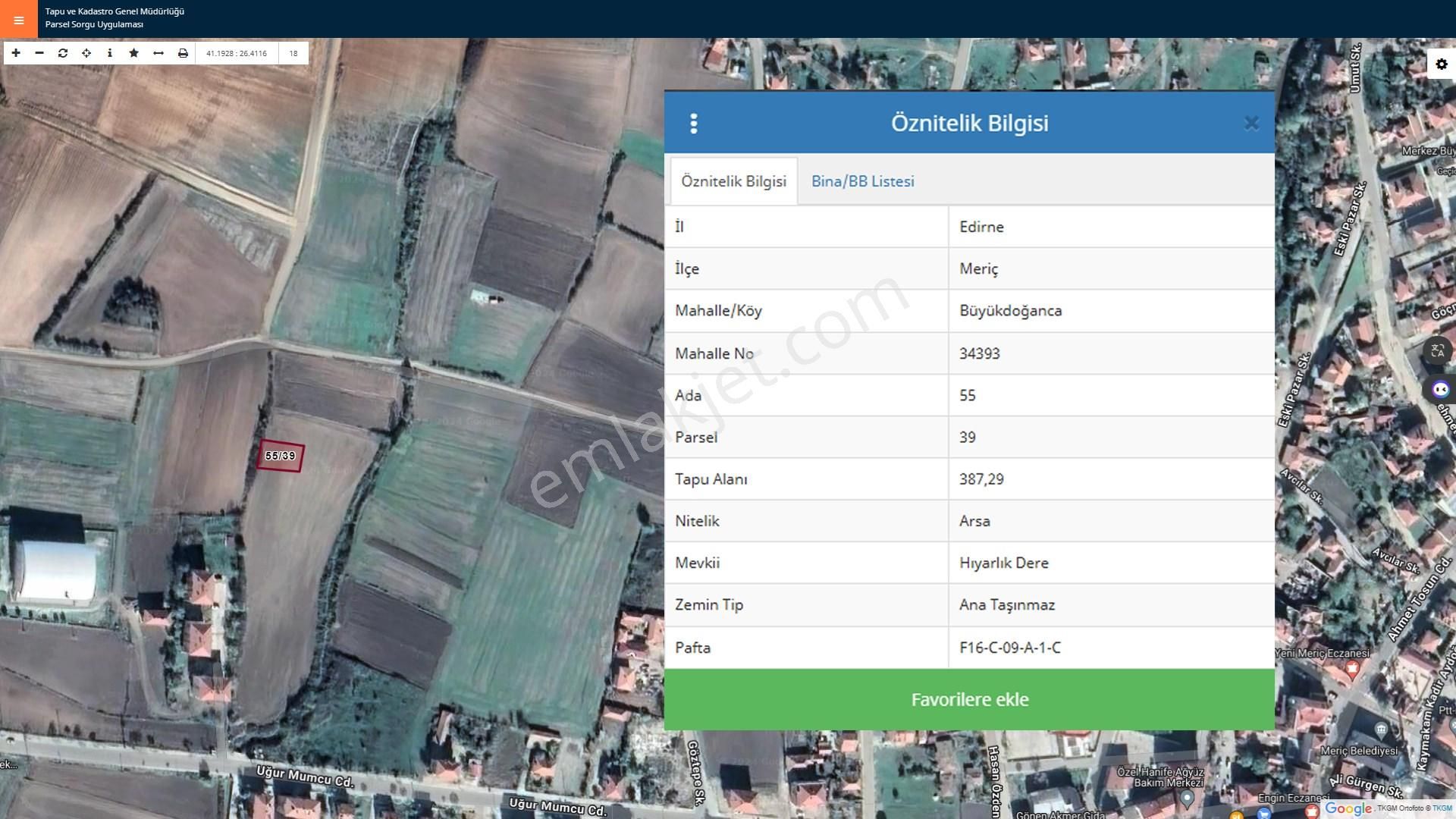The width and height of the screenshot is (1456, 819).
Task: Switch to Öznitelik Bilgisi tab
Action: pos(733,181)
